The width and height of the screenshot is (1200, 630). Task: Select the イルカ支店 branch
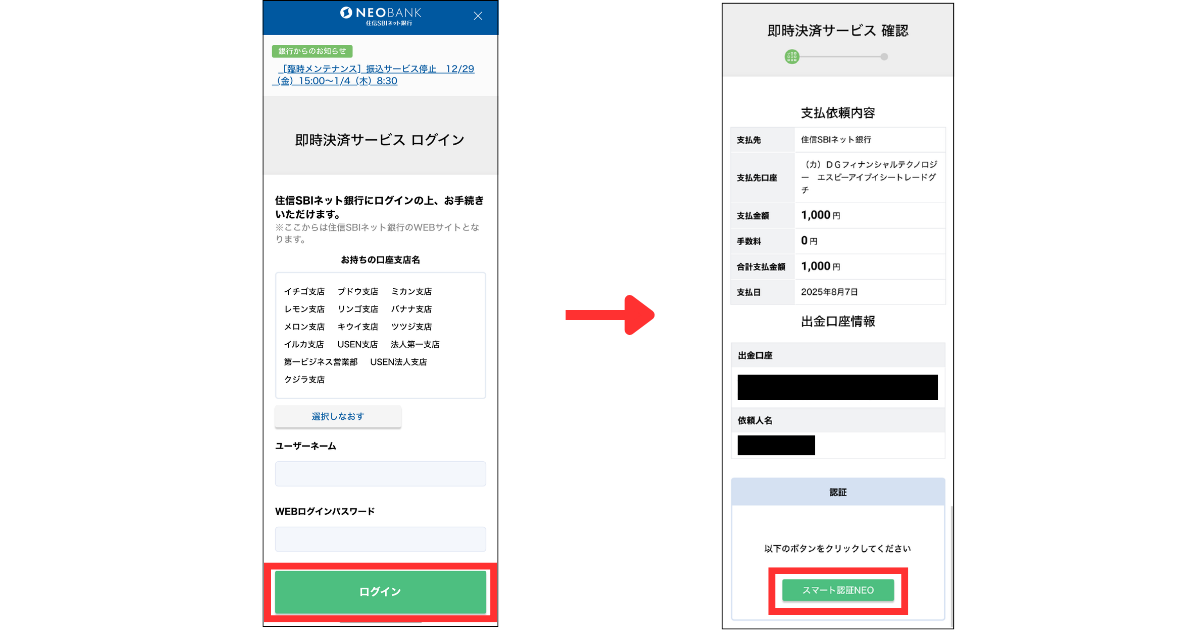point(304,344)
